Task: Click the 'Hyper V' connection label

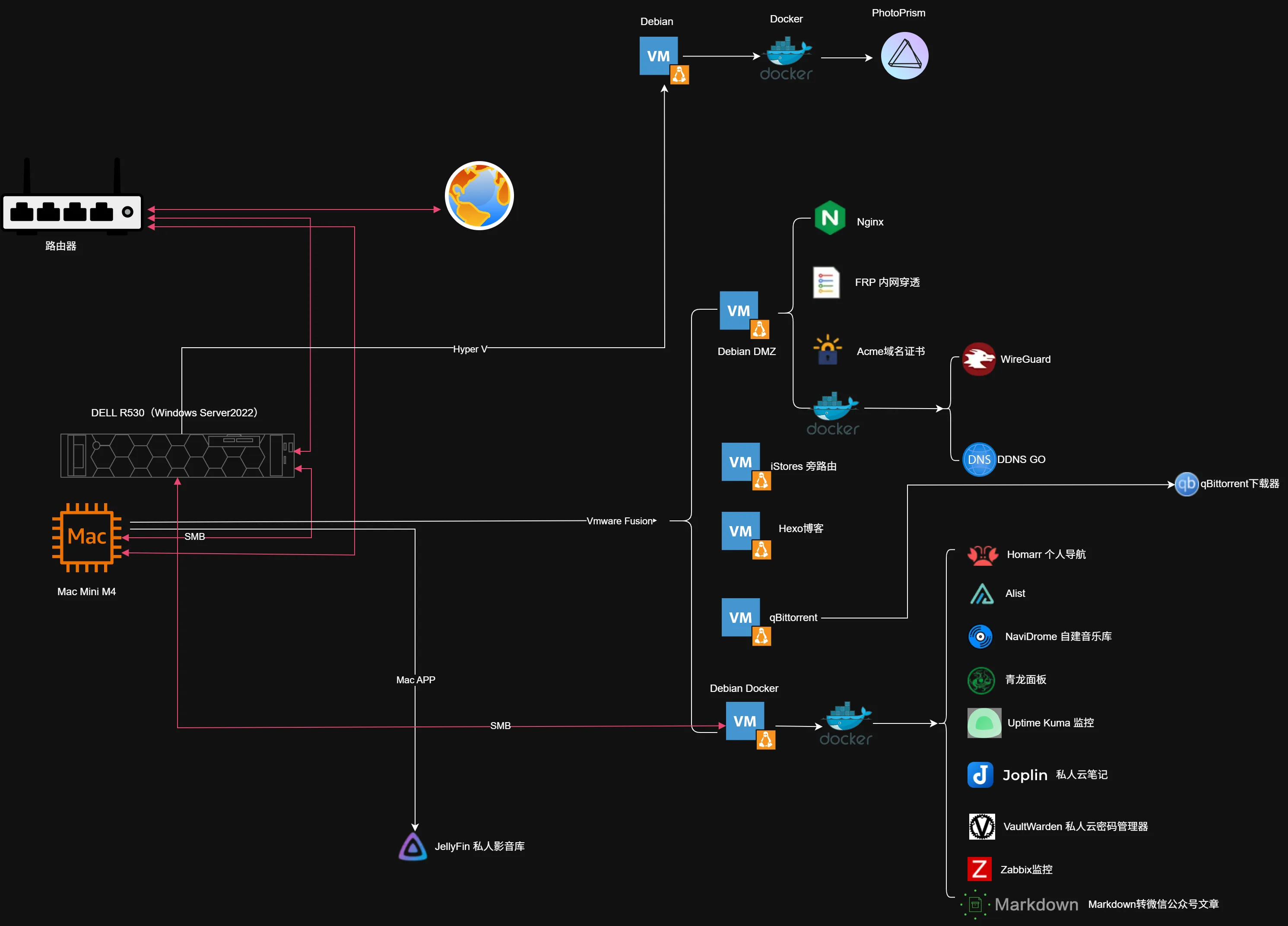Action: click(x=470, y=349)
